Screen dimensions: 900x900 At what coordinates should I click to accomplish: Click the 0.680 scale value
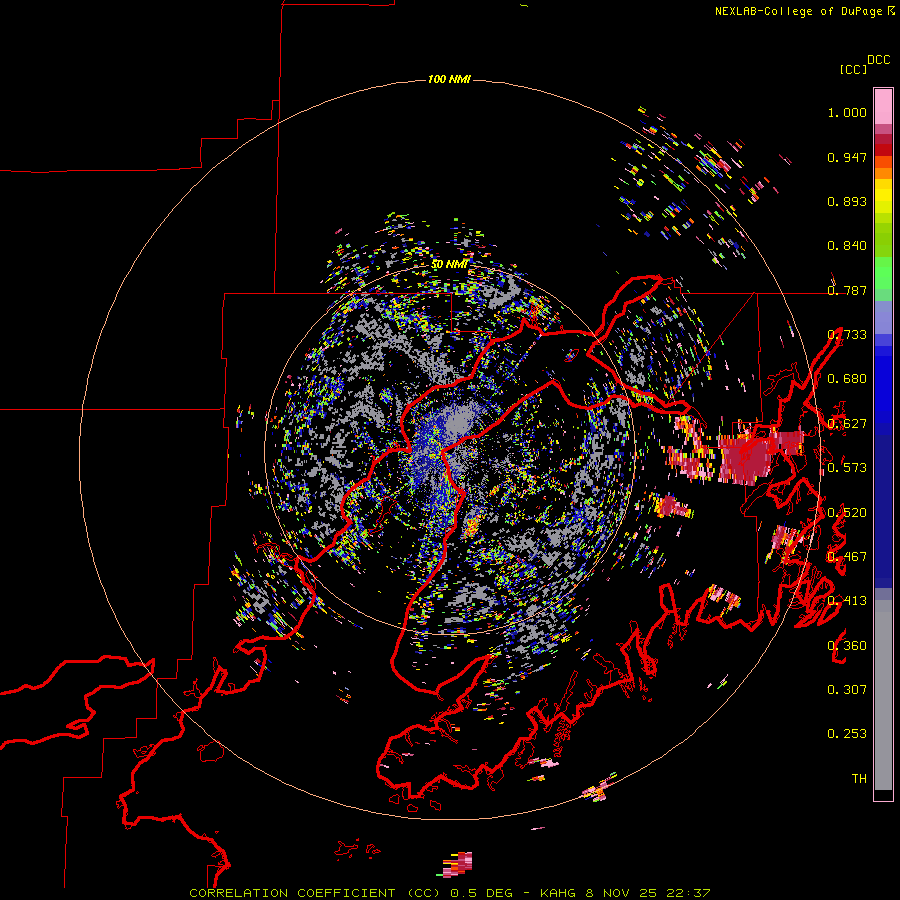(847, 379)
